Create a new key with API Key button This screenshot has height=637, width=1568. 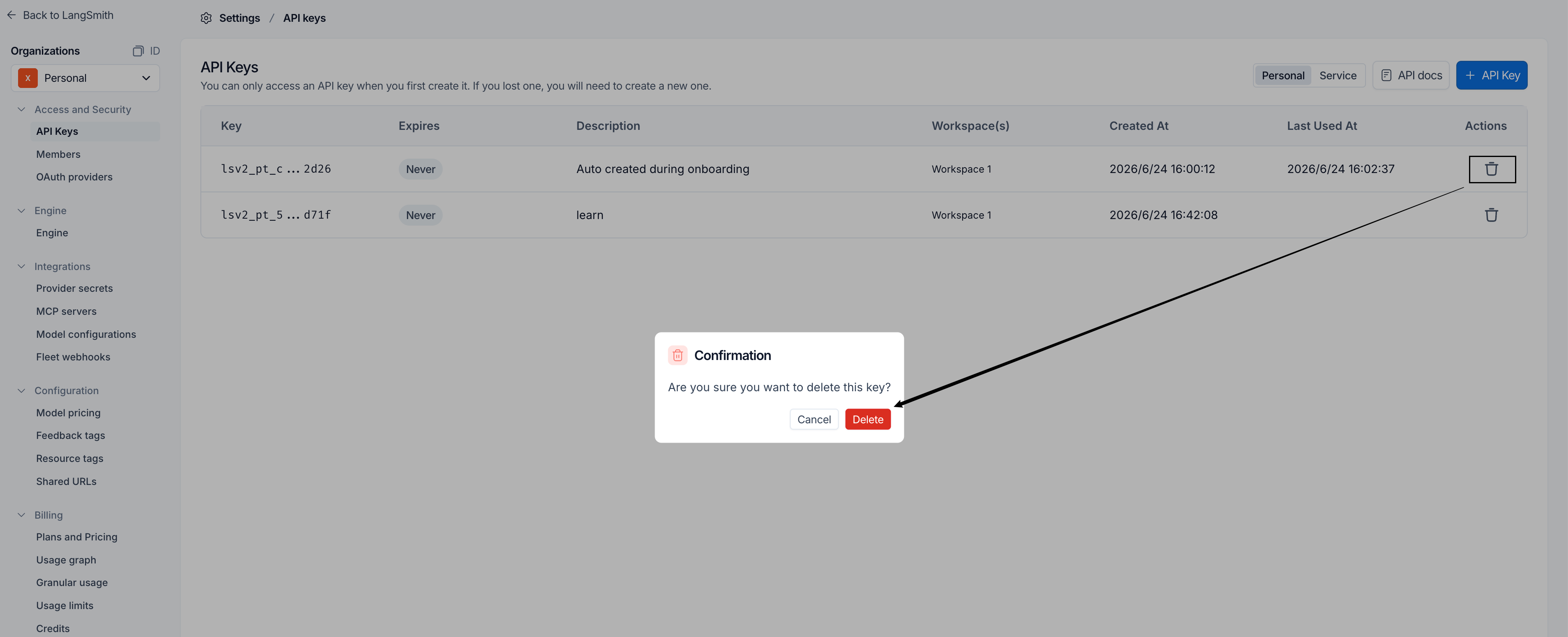pos(1491,76)
